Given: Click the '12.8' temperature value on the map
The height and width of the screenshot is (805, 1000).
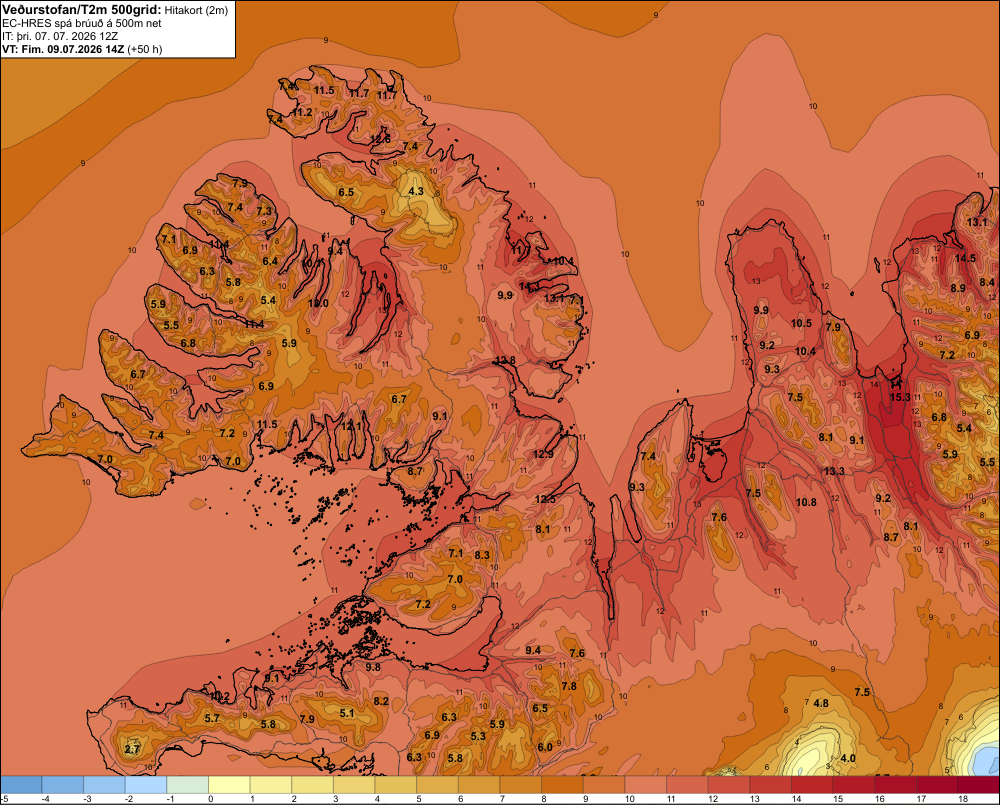Looking at the screenshot, I should (x=504, y=360).
